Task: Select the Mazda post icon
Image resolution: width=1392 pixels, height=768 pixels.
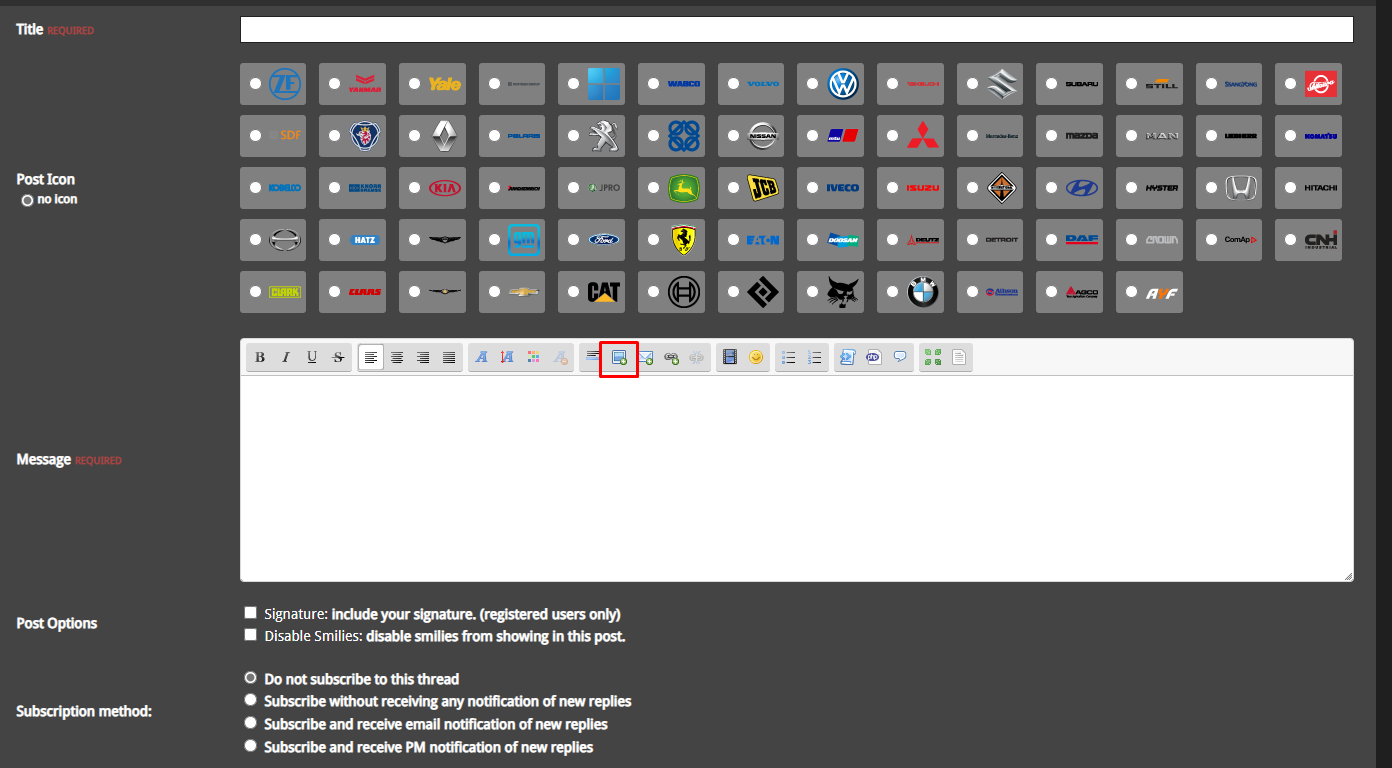Action: (x=1052, y=136)
